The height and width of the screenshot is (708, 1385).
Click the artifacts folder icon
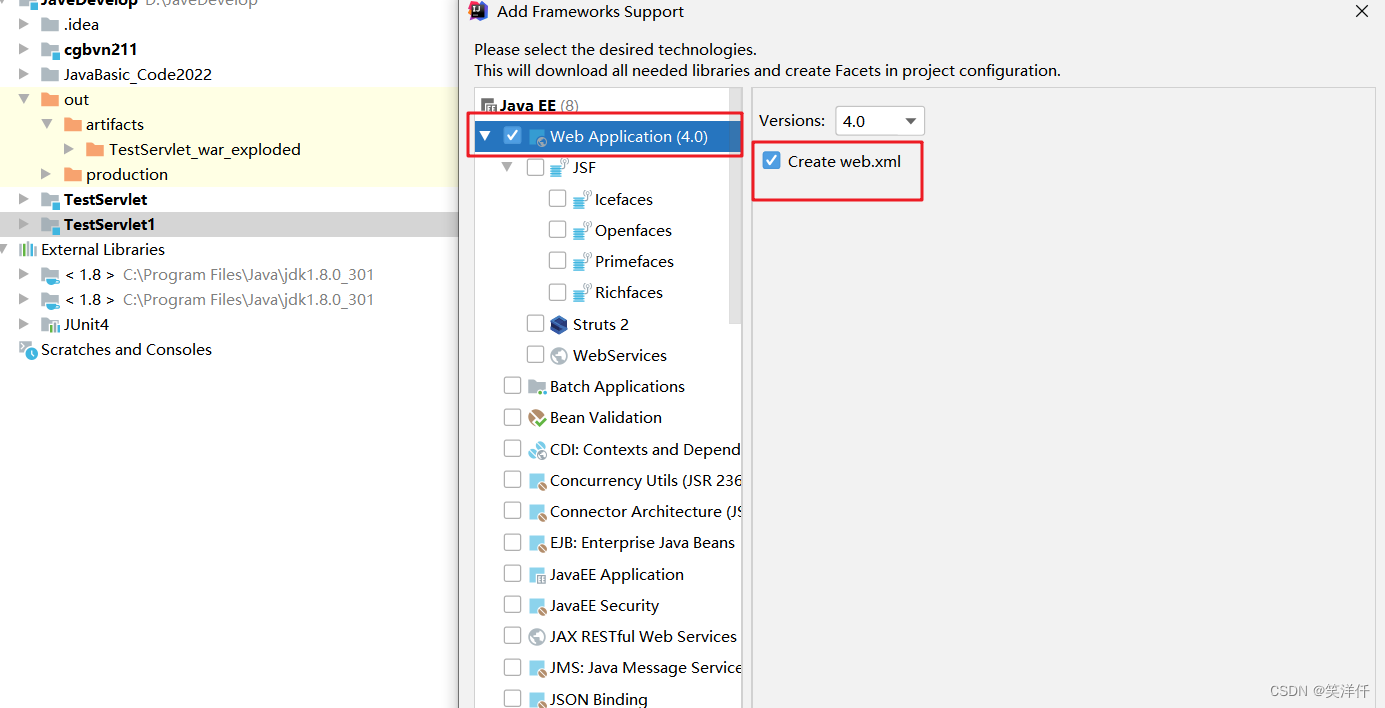point(72,124)
